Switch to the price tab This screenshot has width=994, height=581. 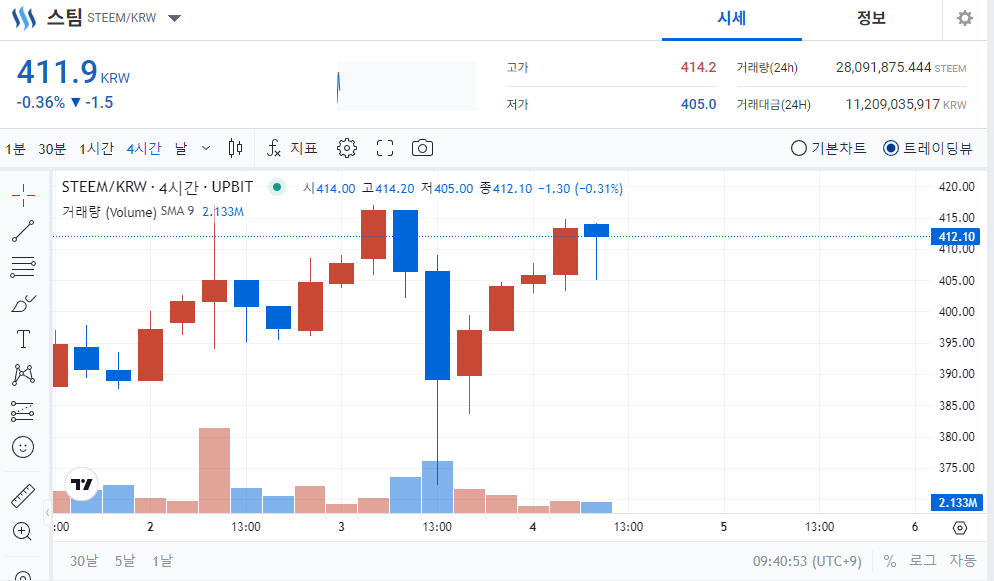[732, 18]
